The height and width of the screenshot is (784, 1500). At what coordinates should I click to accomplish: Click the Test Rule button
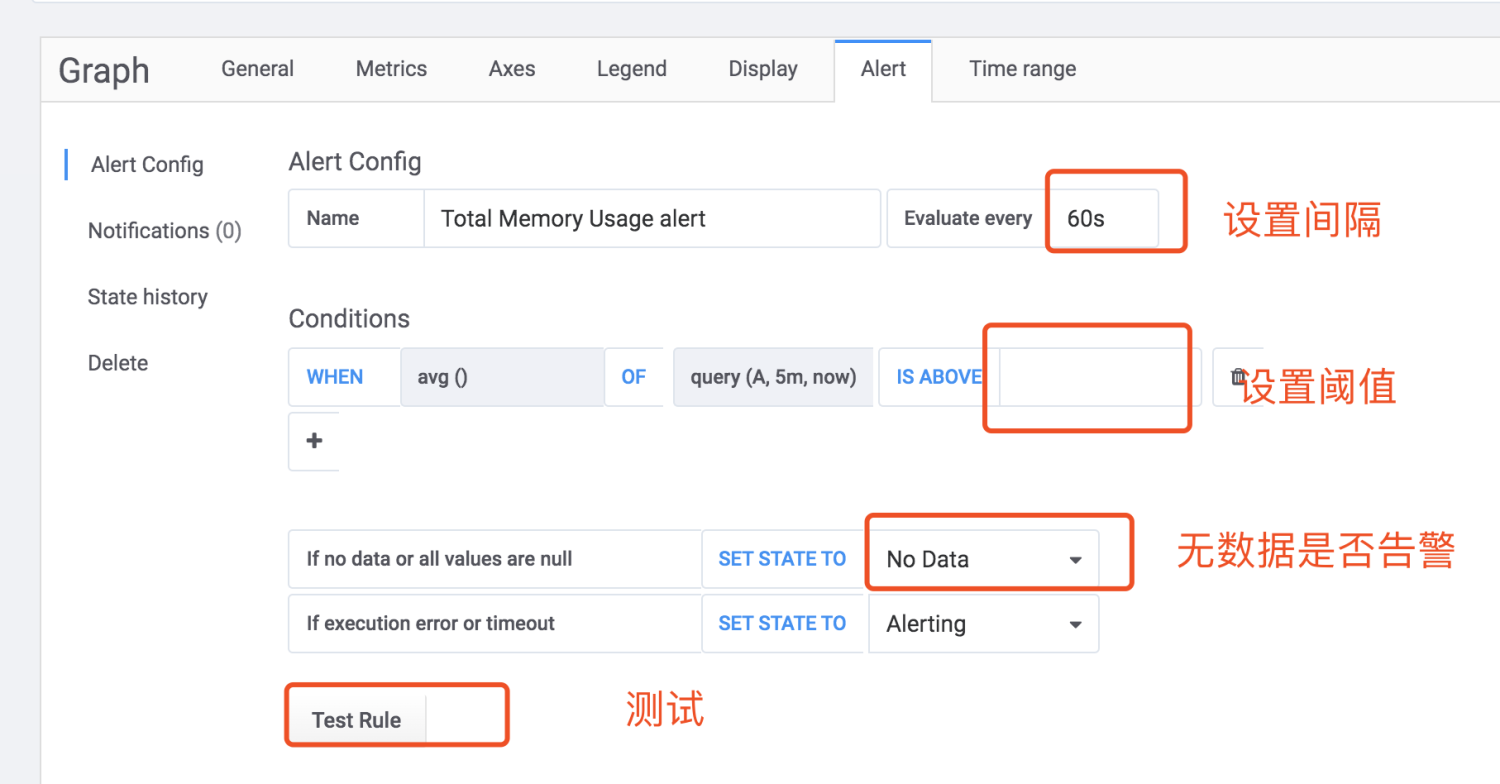[x=356, y=720]
